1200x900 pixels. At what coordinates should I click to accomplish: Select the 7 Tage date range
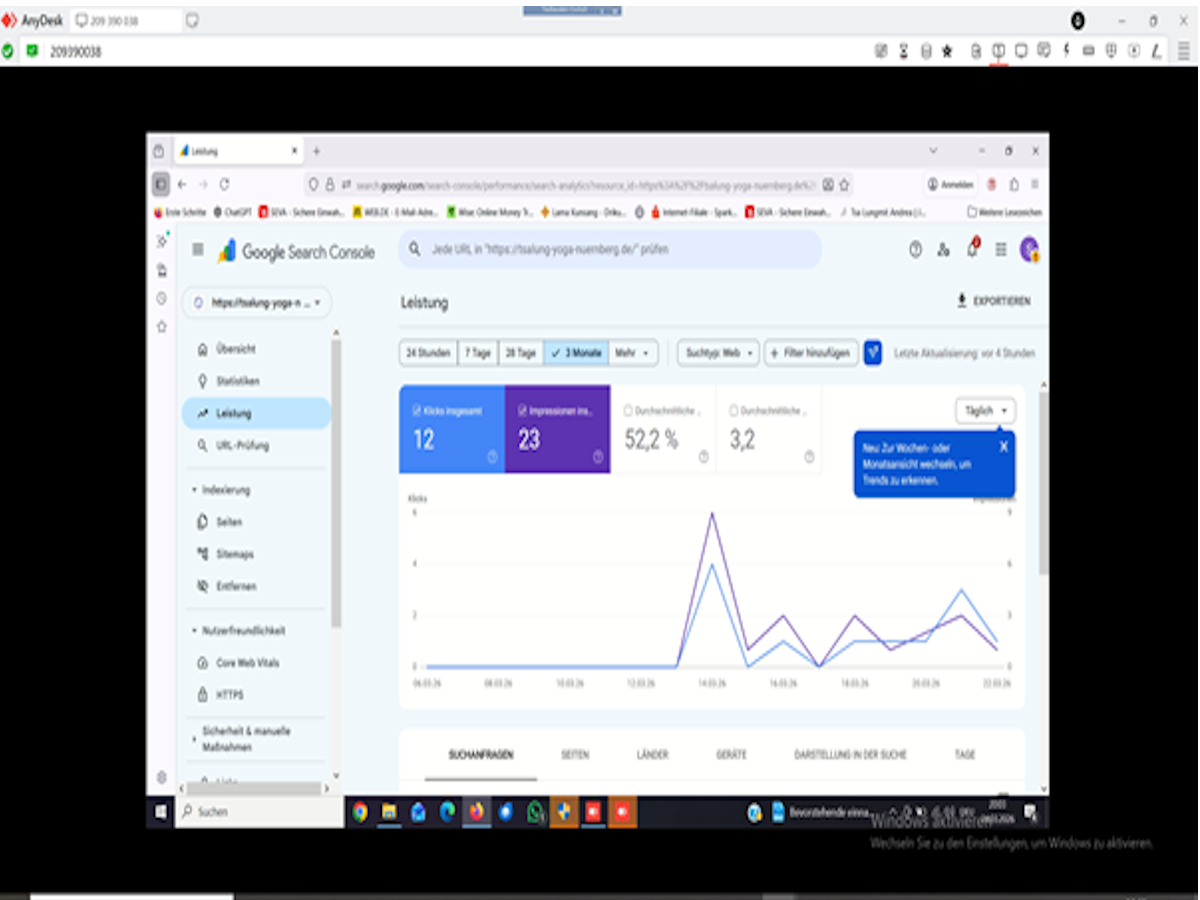(x=477, y=353)
